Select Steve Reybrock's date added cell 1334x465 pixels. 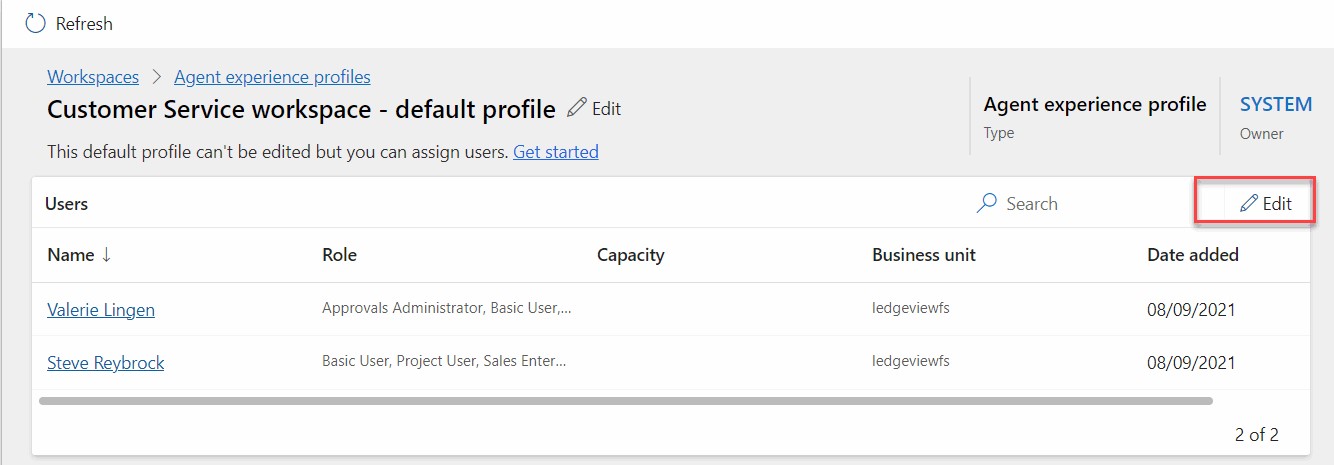pos(1191,363)
